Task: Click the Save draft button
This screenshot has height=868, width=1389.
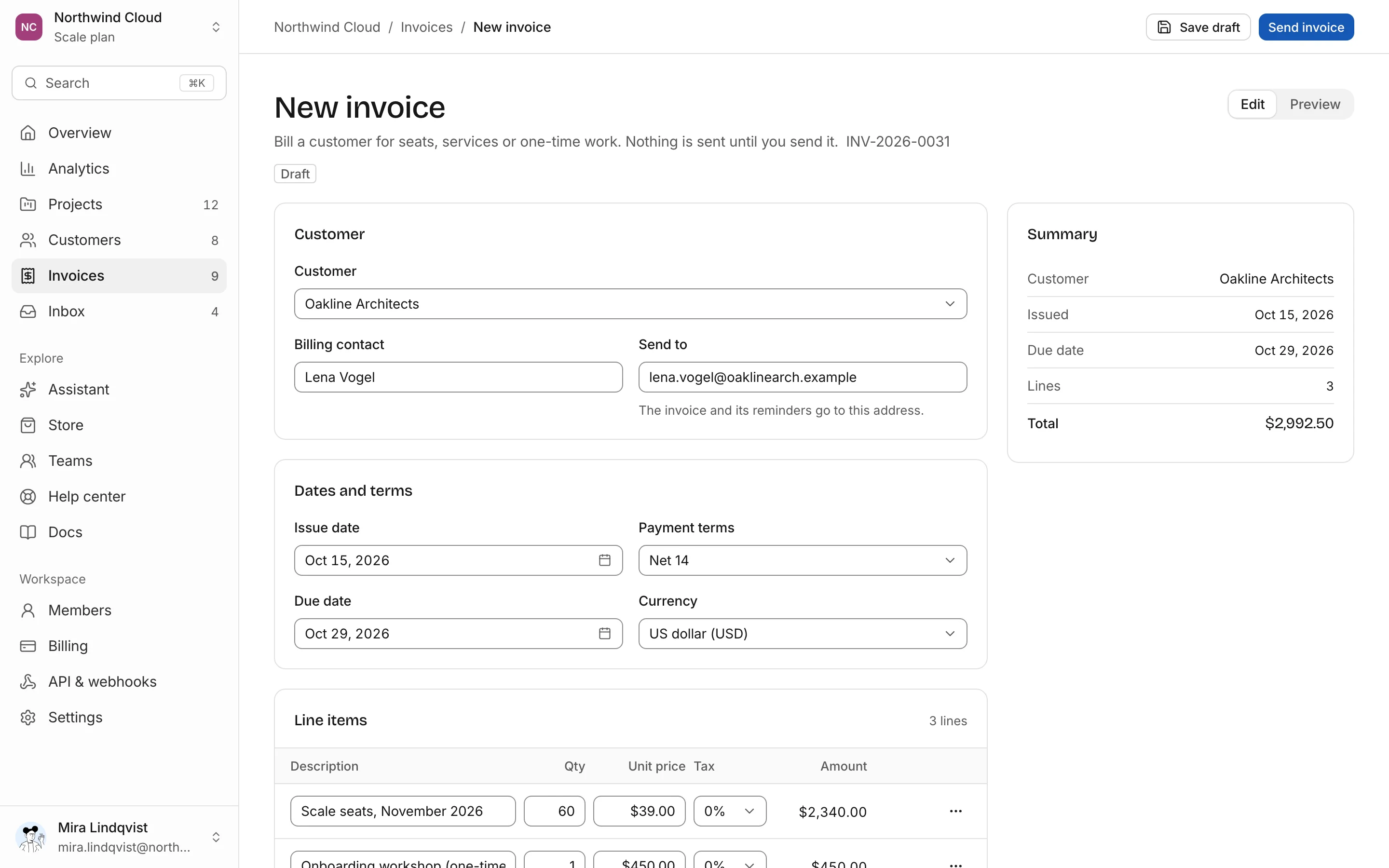Action: (1198, 27)
